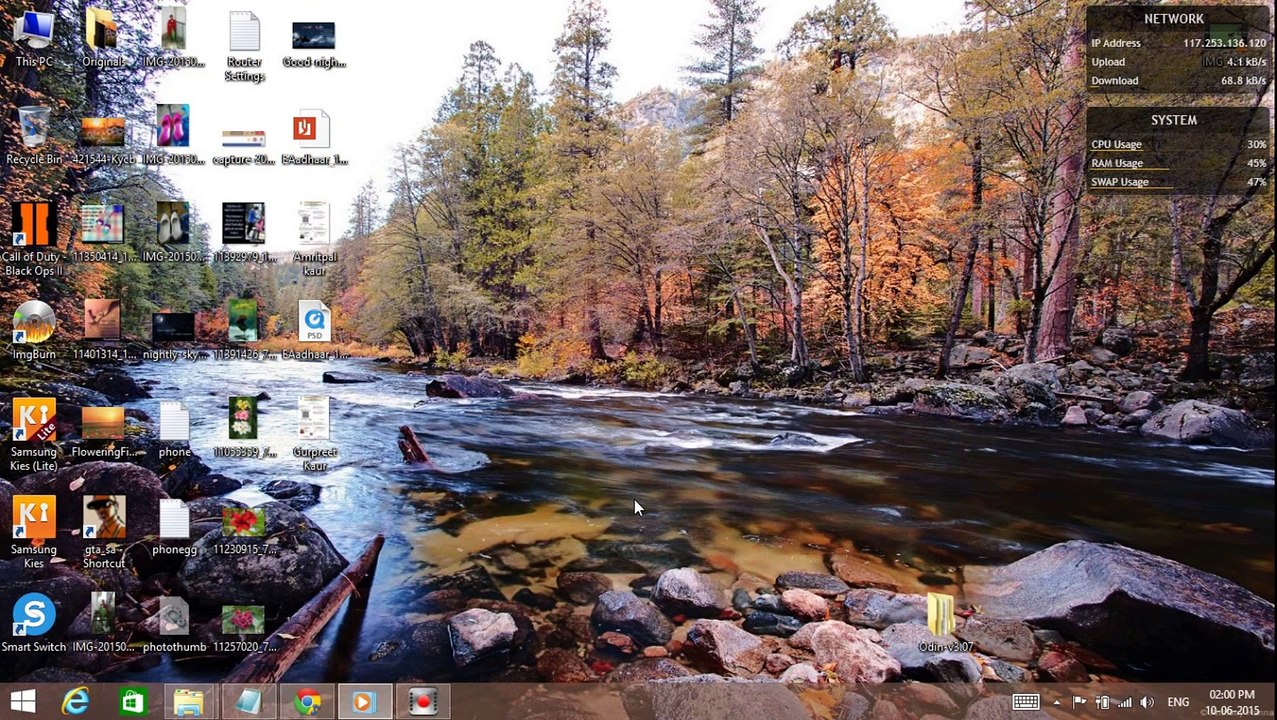
Task: Open the Windows Store from the taskbar
Action: [132, 702]
